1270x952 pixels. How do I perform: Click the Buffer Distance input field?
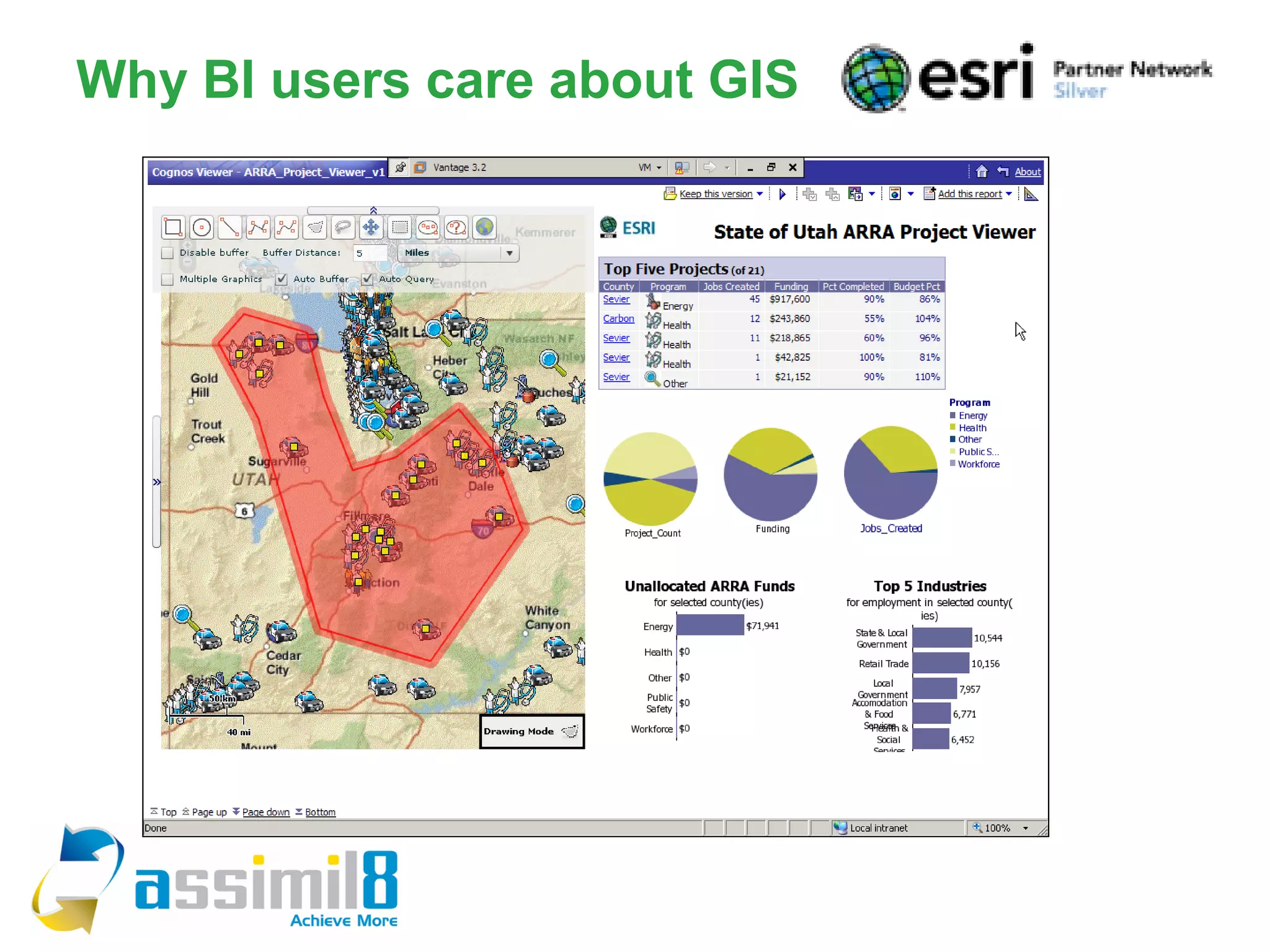point(370,253)
